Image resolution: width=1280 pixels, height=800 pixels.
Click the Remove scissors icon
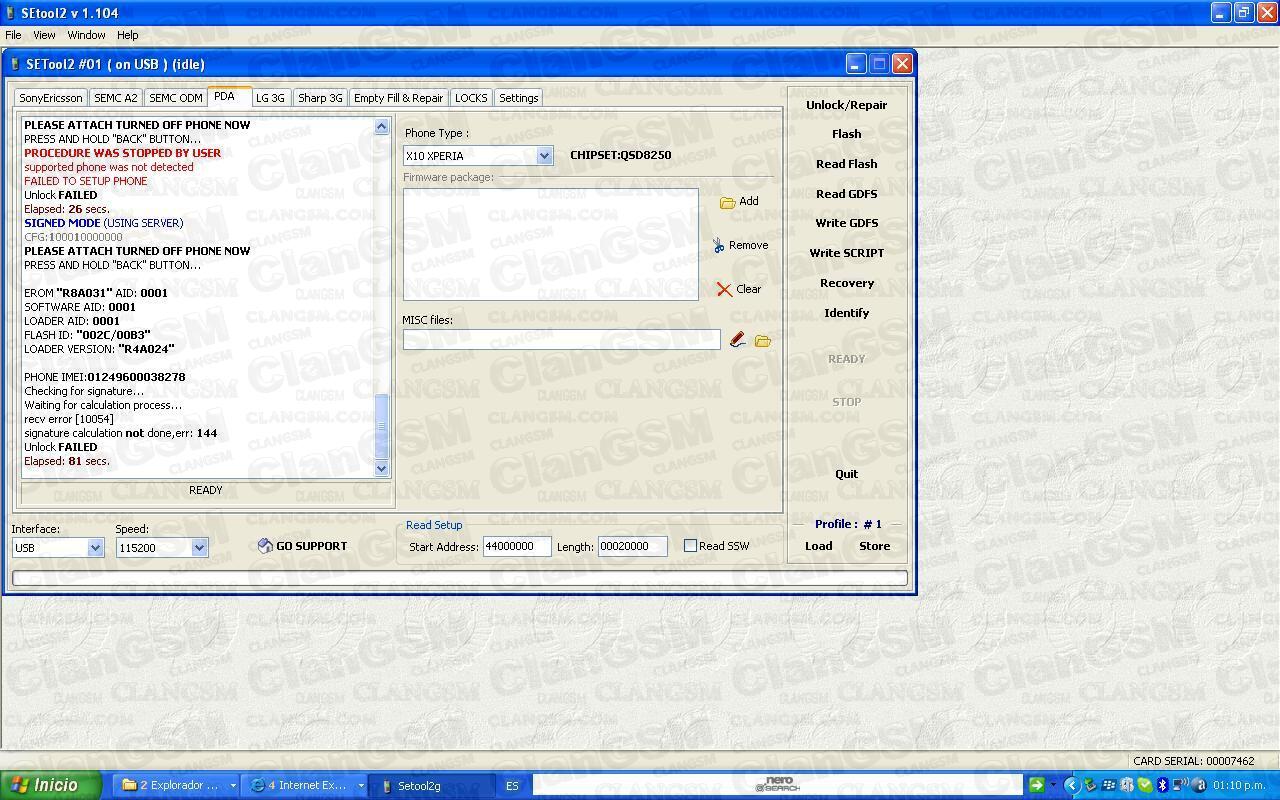click(x=718, y=245)
